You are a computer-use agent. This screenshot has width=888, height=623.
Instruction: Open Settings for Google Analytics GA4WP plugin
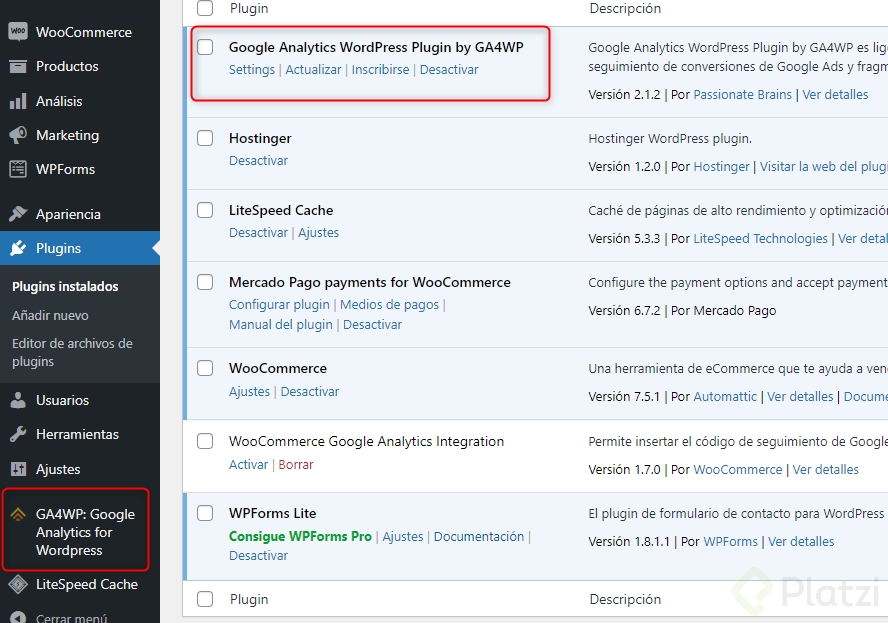[x=251, y=70]
